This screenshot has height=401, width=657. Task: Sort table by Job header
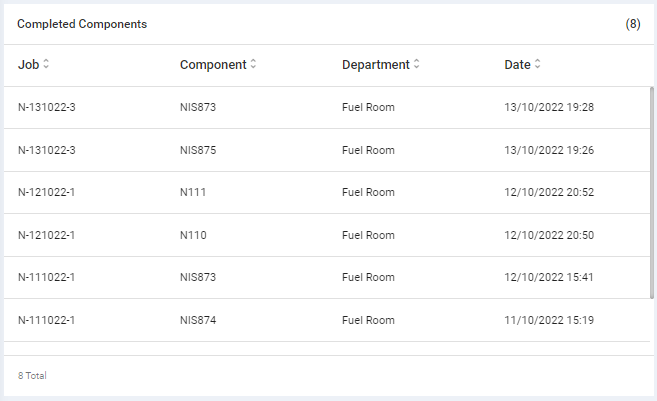coord(27,64)
